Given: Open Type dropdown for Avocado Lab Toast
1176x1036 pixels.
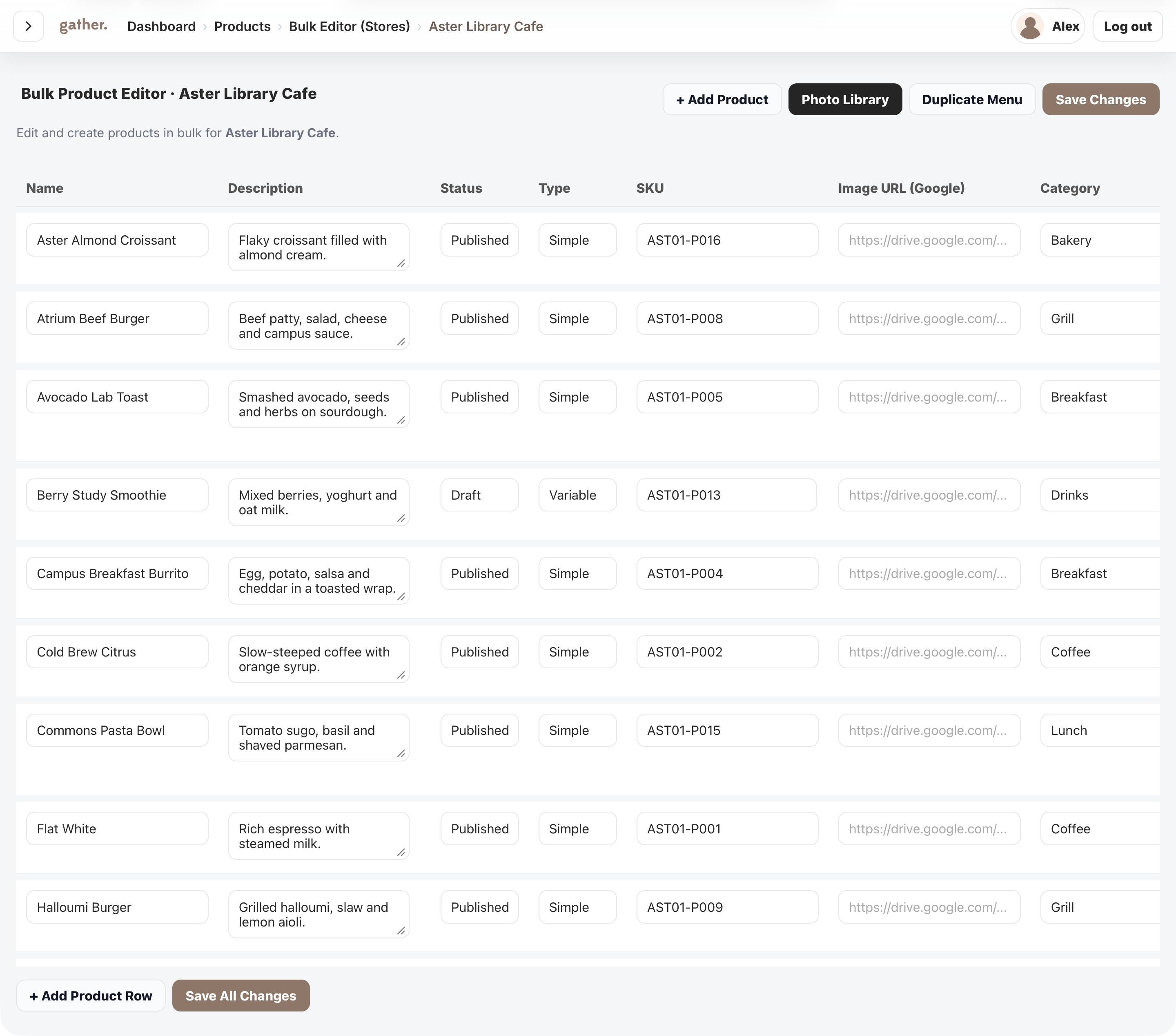Looking at the screenshot, I should click(577, 397).
